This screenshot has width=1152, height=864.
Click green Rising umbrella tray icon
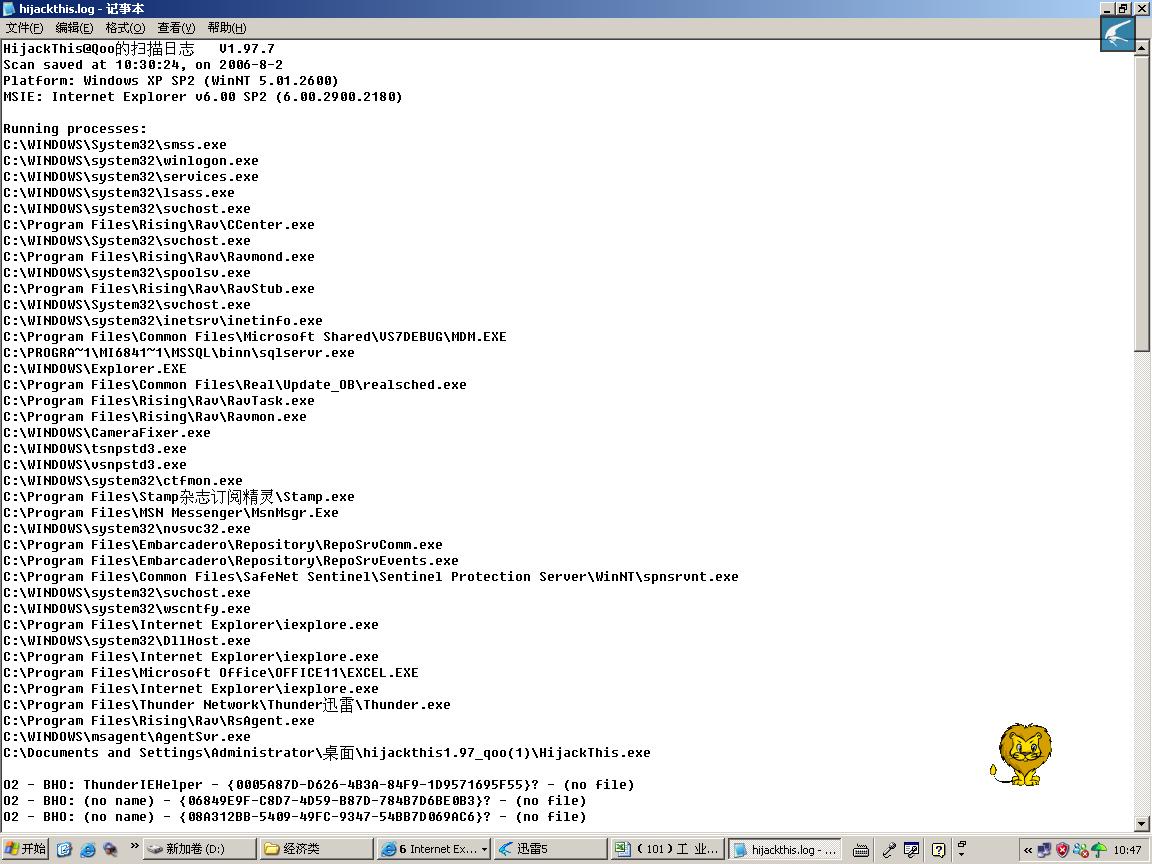(x=1098, y=850)
